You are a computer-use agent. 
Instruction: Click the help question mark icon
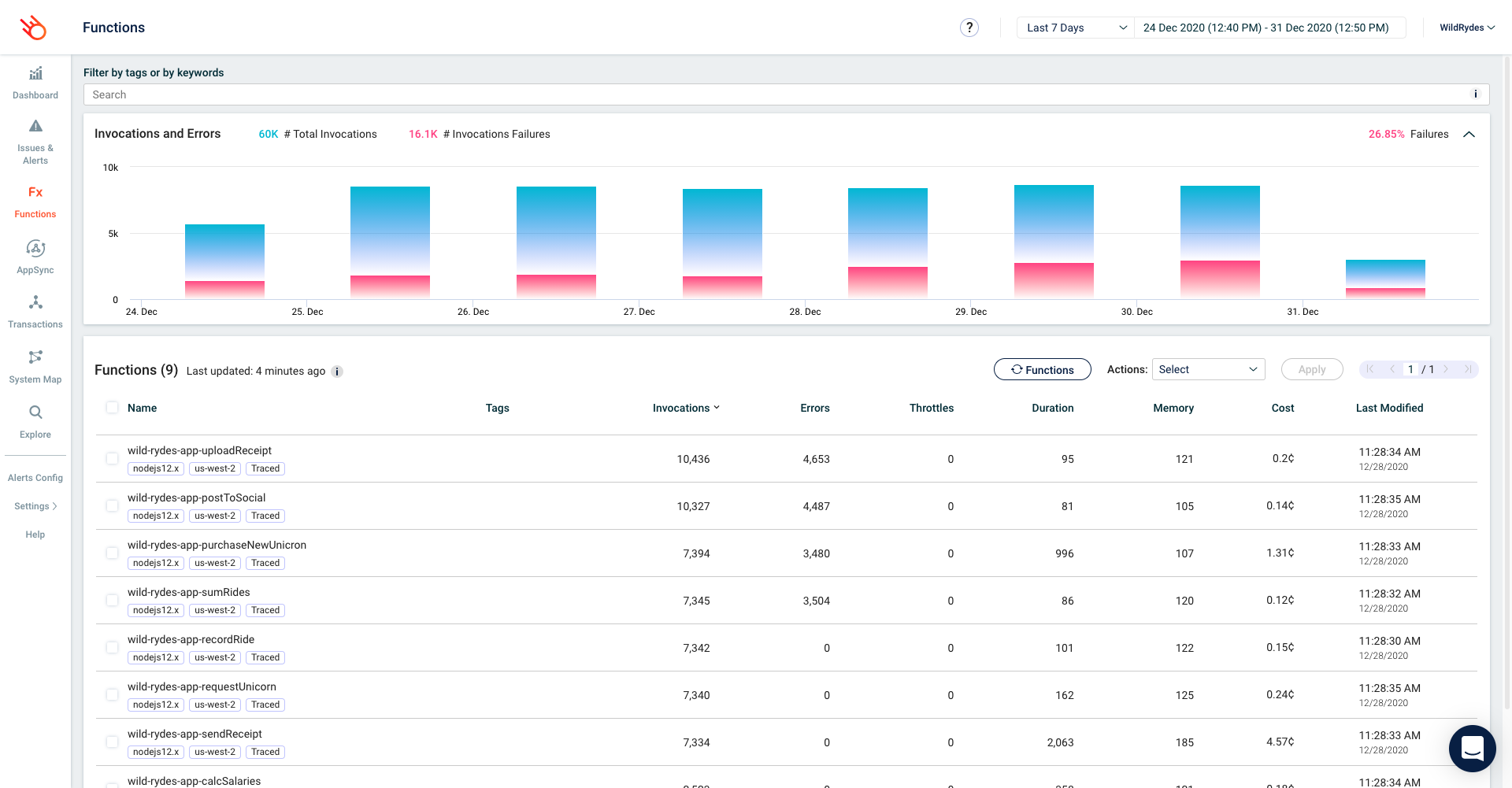(x=969, y=28)
